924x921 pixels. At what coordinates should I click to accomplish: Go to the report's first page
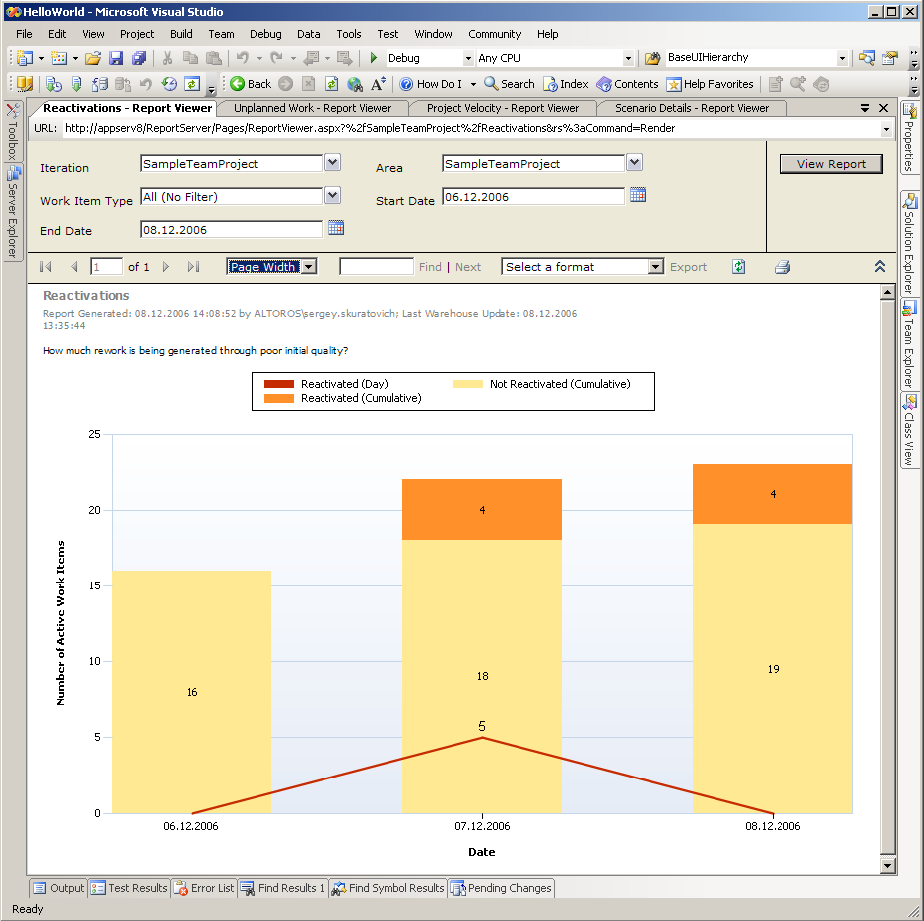[45, 267]
